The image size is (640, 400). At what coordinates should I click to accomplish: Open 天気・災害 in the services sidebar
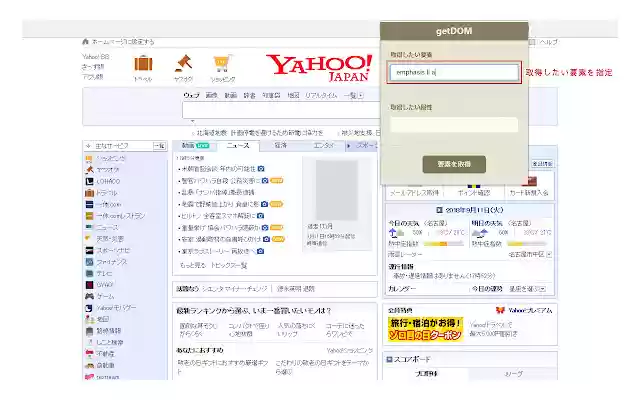tap(110, 239)
